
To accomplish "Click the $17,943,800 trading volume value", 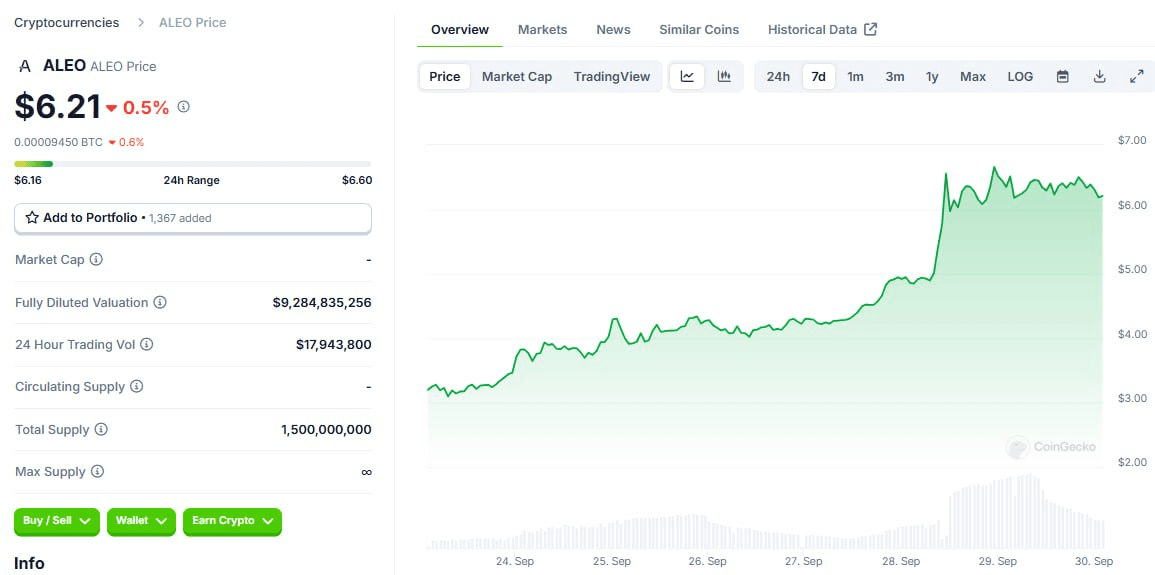I will coord(334,345).
